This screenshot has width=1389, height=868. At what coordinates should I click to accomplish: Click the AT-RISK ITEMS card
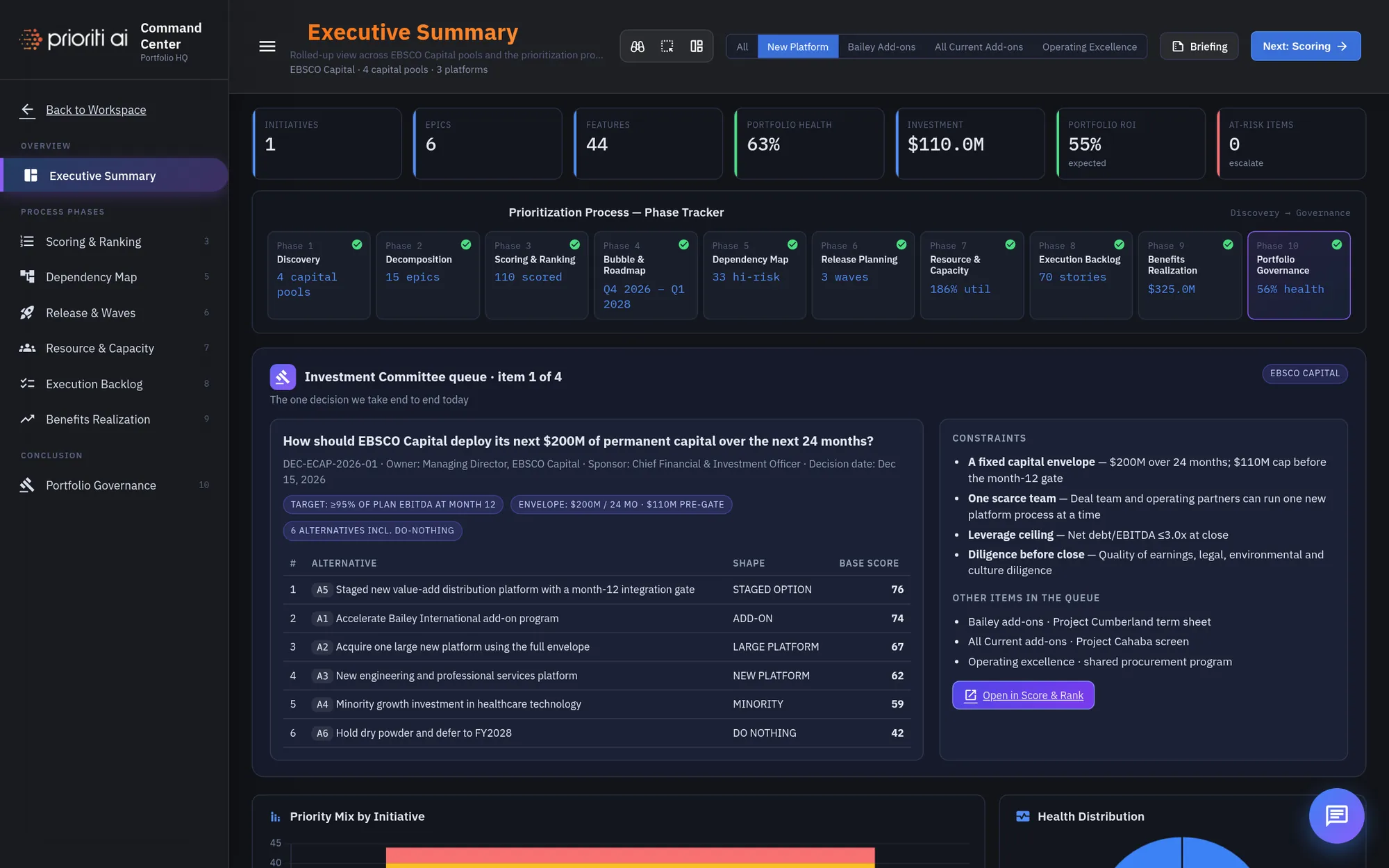click(x=1291, y=144)
